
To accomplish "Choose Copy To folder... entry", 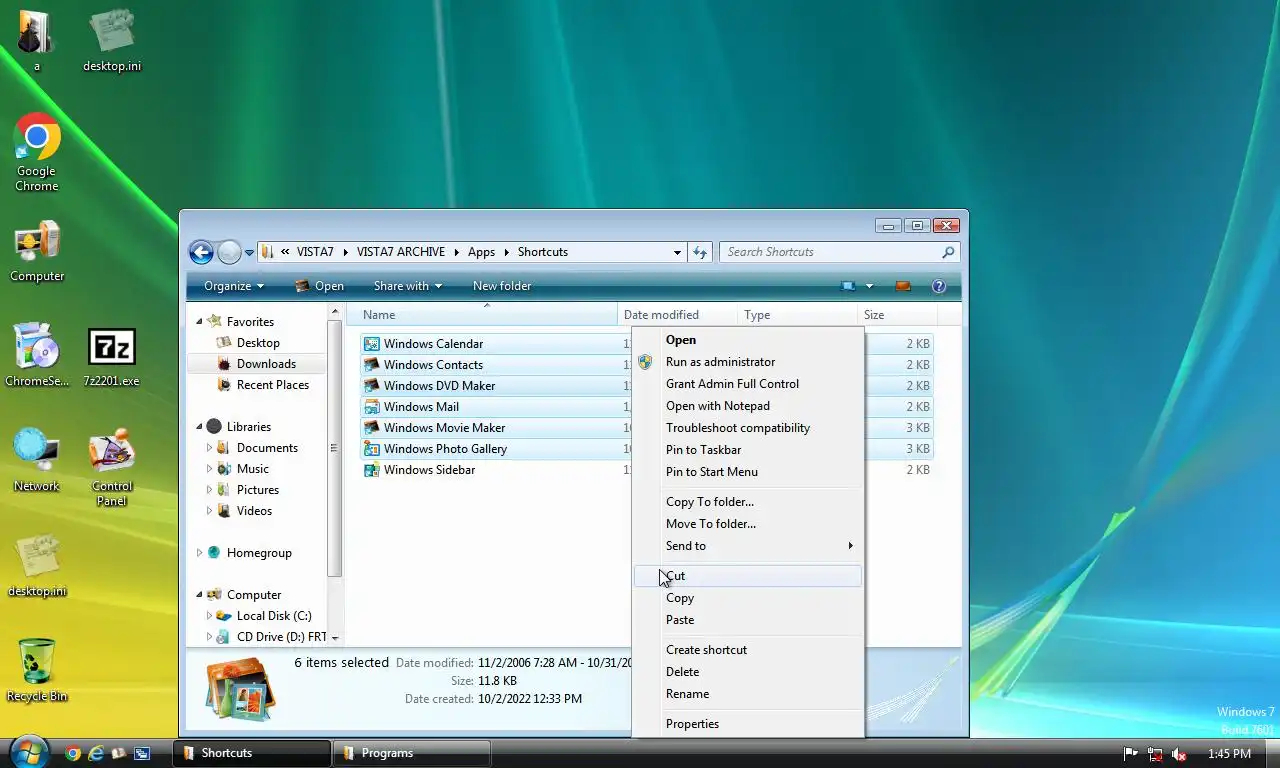I will point(748,502).
